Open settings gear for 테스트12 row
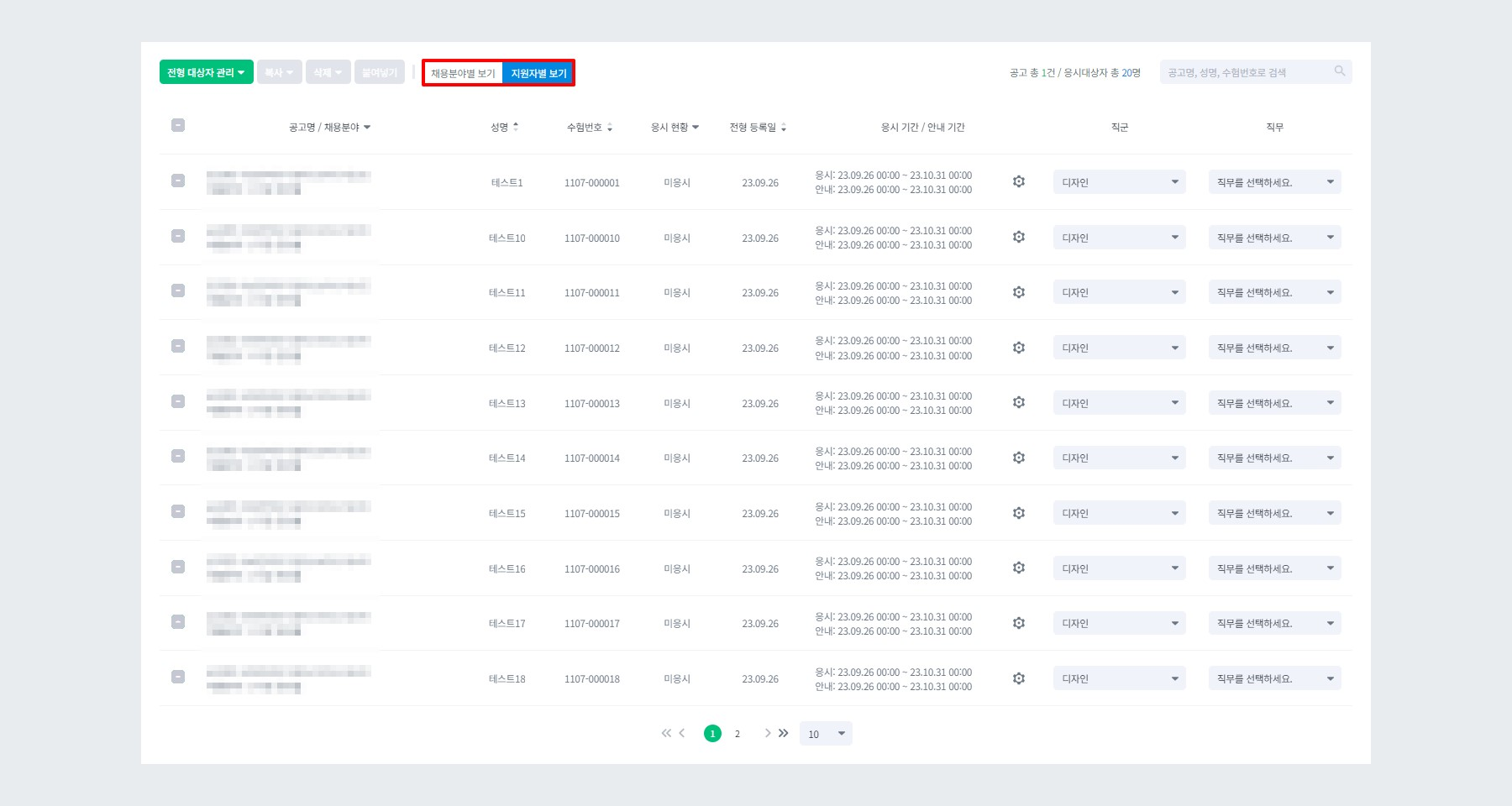This screenshot has height=806, width=1512. click(1019, 348)
